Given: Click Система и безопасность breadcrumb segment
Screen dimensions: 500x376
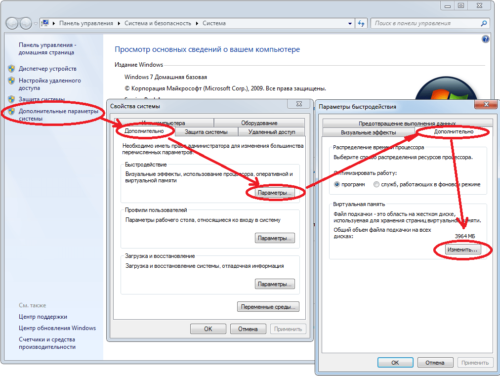Looking at the screenshot, I should (158, 23).
